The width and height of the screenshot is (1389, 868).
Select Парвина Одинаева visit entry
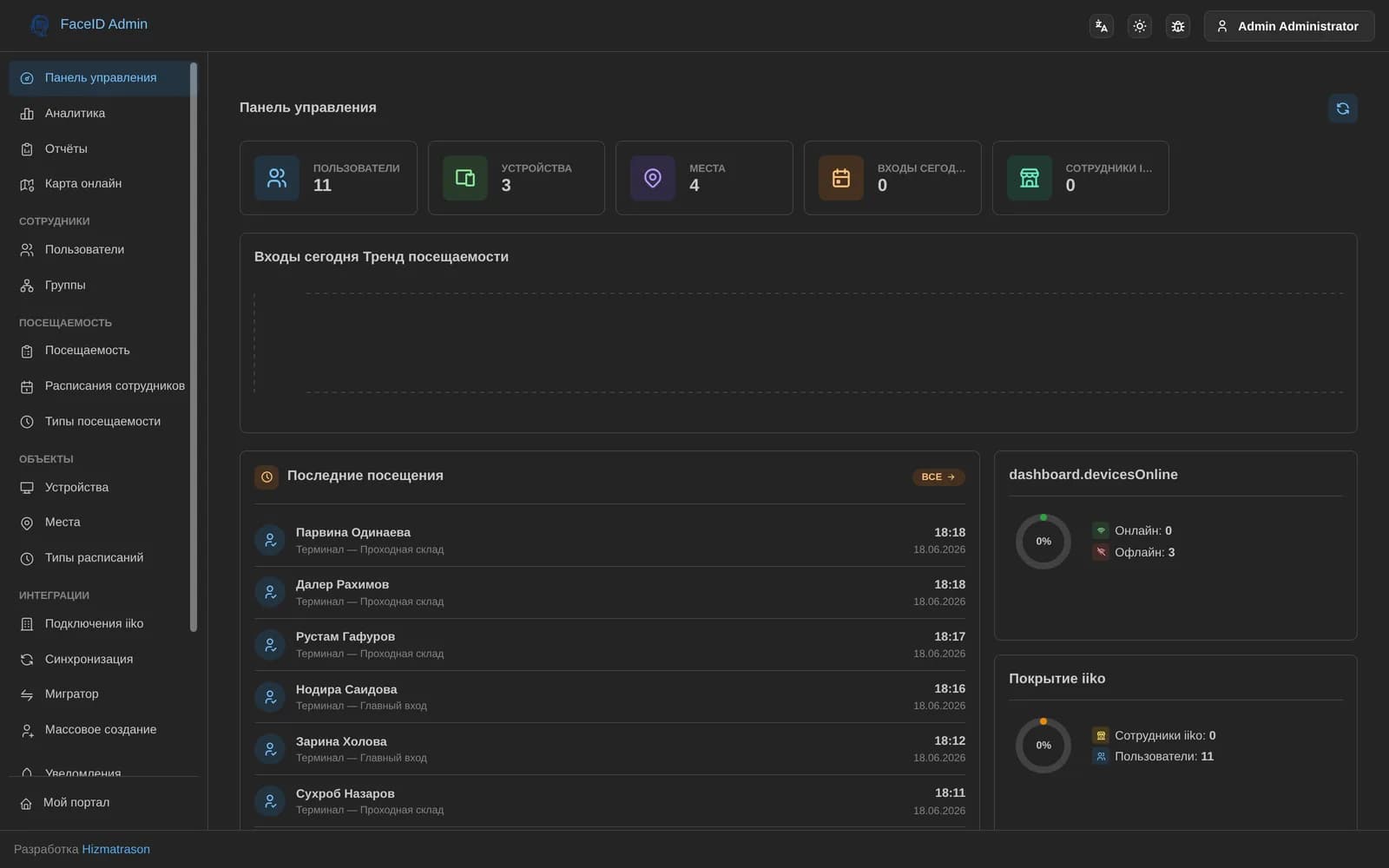pos(609,540)
